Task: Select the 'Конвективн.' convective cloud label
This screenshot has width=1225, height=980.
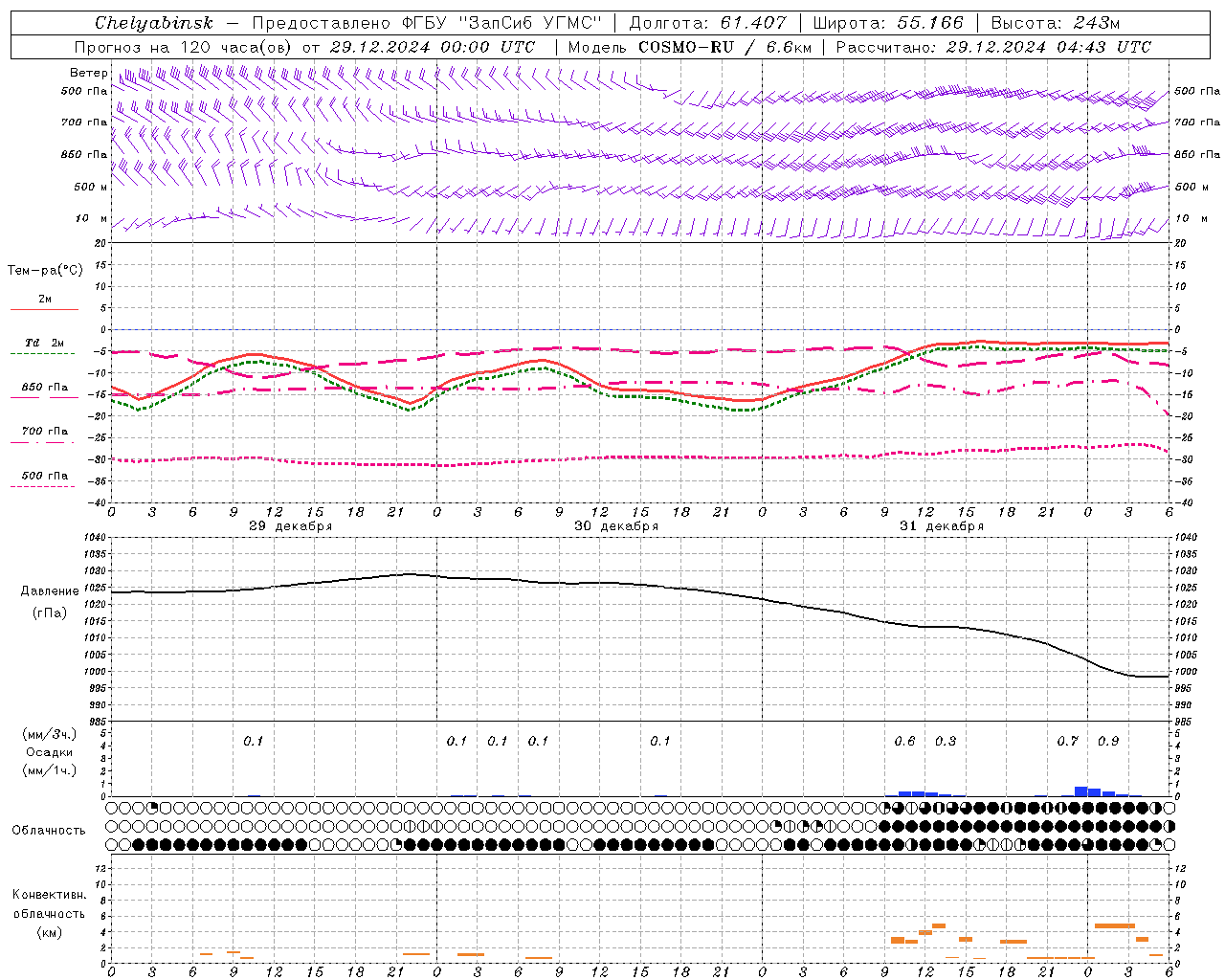Action: click(x=49, y=895)
